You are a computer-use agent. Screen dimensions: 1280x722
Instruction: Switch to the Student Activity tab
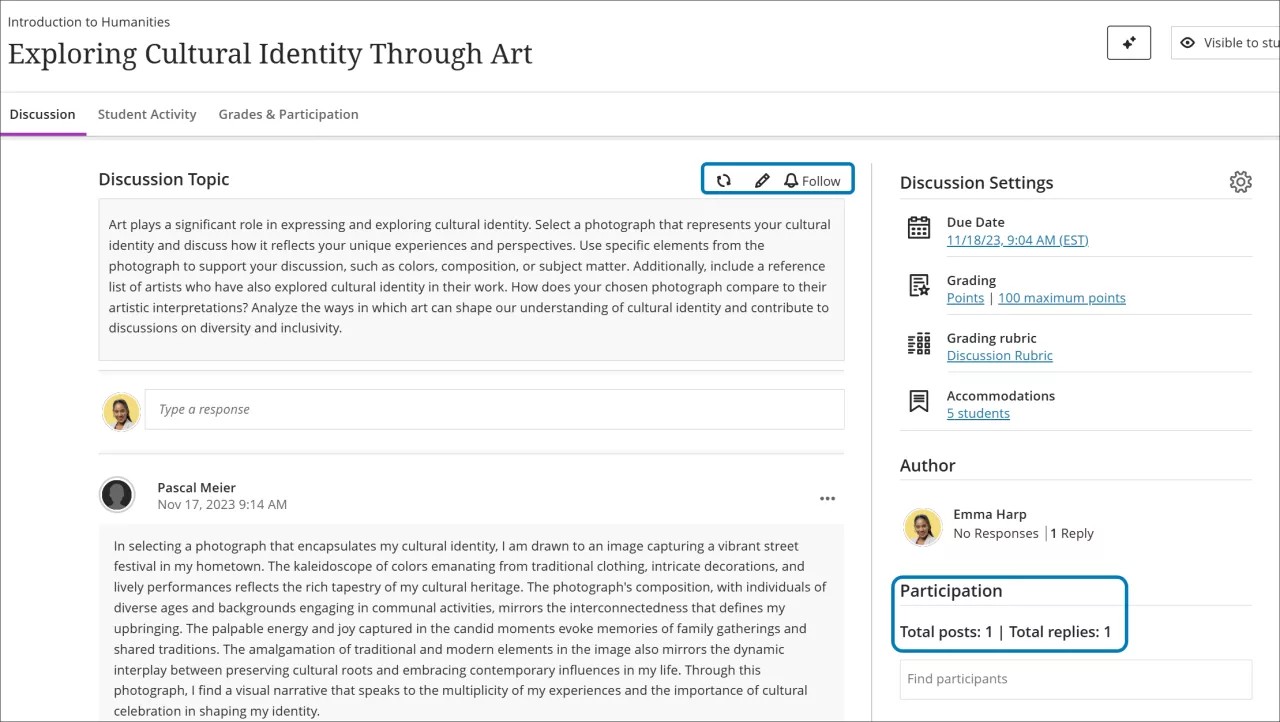click(x=146, y=114)
